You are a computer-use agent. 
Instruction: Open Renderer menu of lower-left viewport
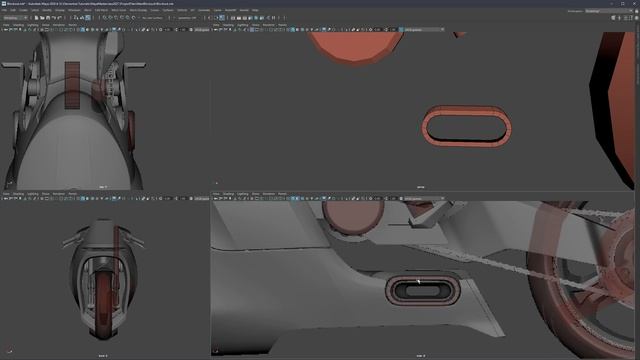pos(59,194)
